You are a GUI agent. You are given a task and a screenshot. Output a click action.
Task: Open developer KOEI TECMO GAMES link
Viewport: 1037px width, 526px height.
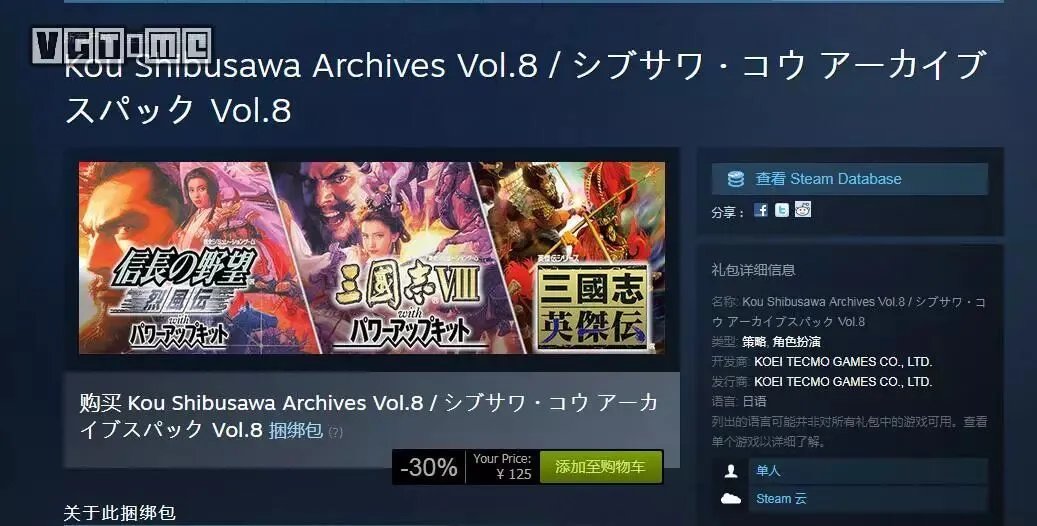point(843,362)
